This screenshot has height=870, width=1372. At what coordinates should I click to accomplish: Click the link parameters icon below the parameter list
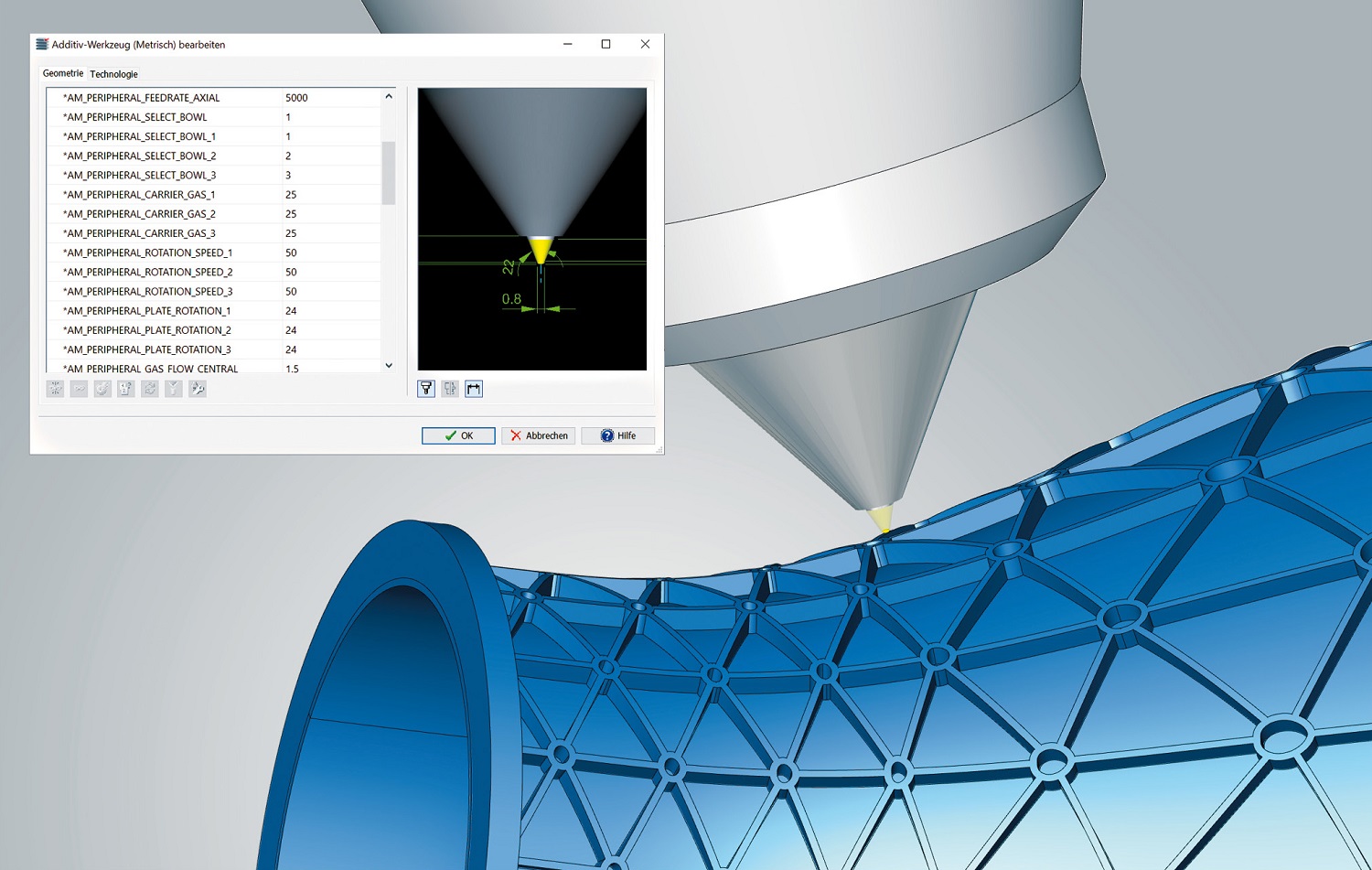(x=79, y=388)
